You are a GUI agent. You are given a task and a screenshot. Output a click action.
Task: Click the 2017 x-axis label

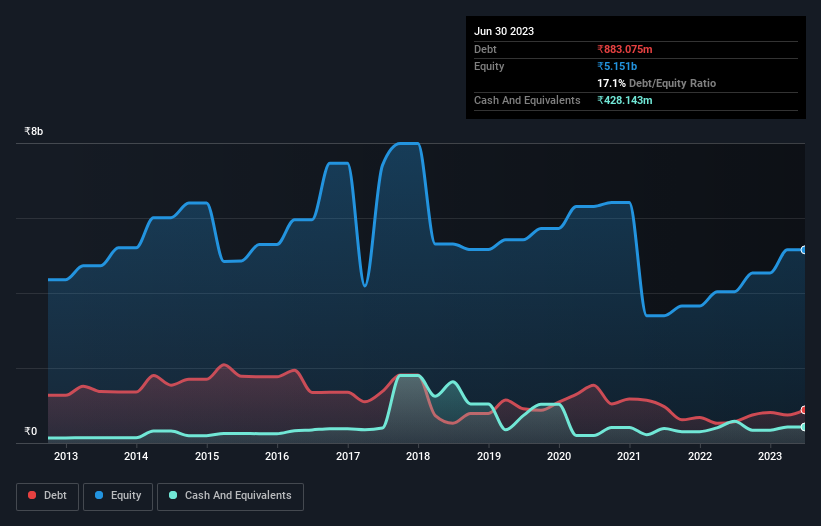tap(348, 456)
